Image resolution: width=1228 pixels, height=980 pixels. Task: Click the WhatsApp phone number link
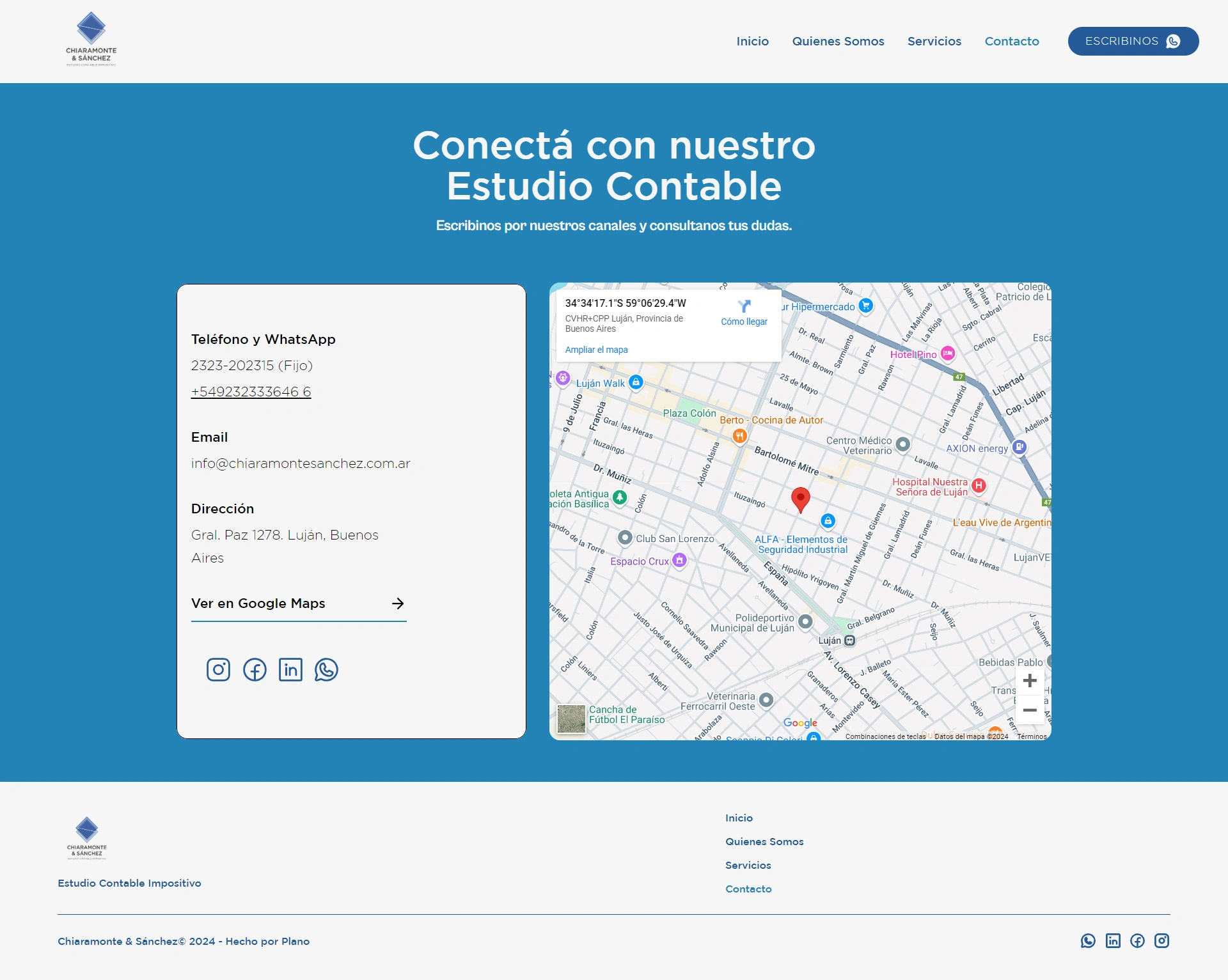coord(251,391)
